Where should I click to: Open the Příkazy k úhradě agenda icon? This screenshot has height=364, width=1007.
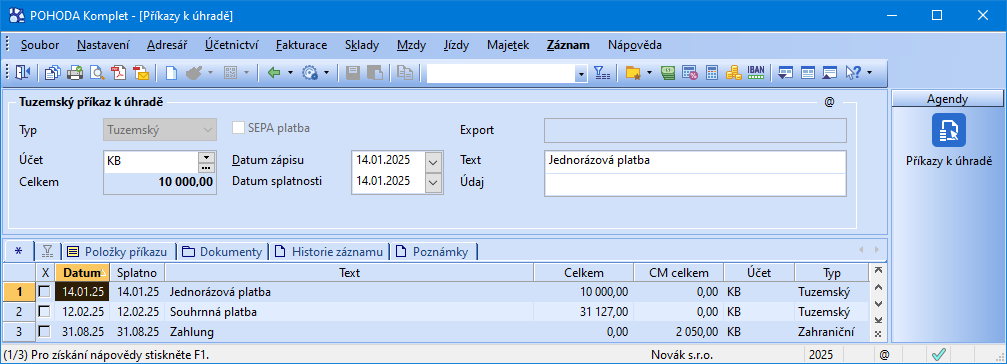point(949,130)
